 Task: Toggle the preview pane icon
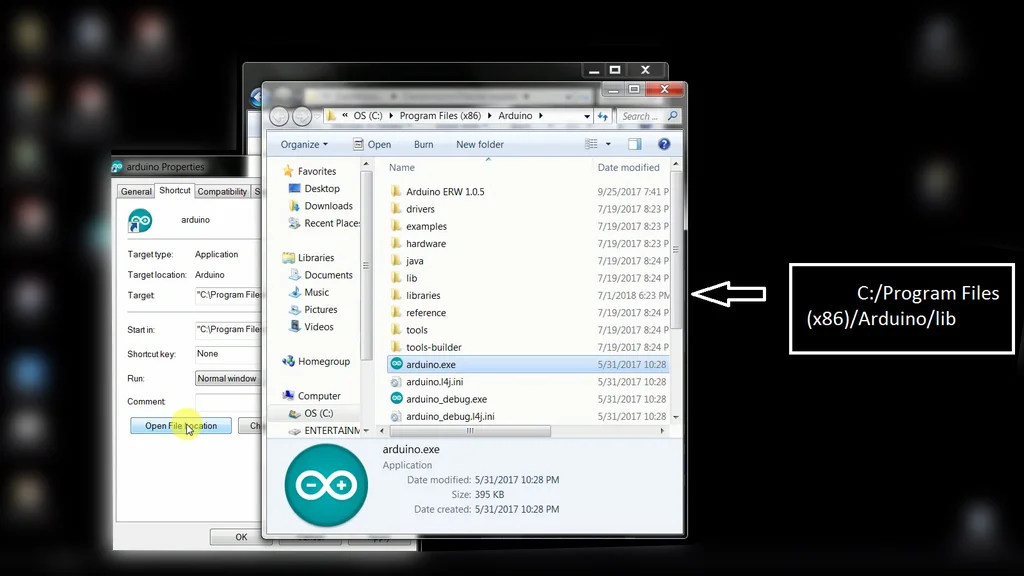pos(635,144)
